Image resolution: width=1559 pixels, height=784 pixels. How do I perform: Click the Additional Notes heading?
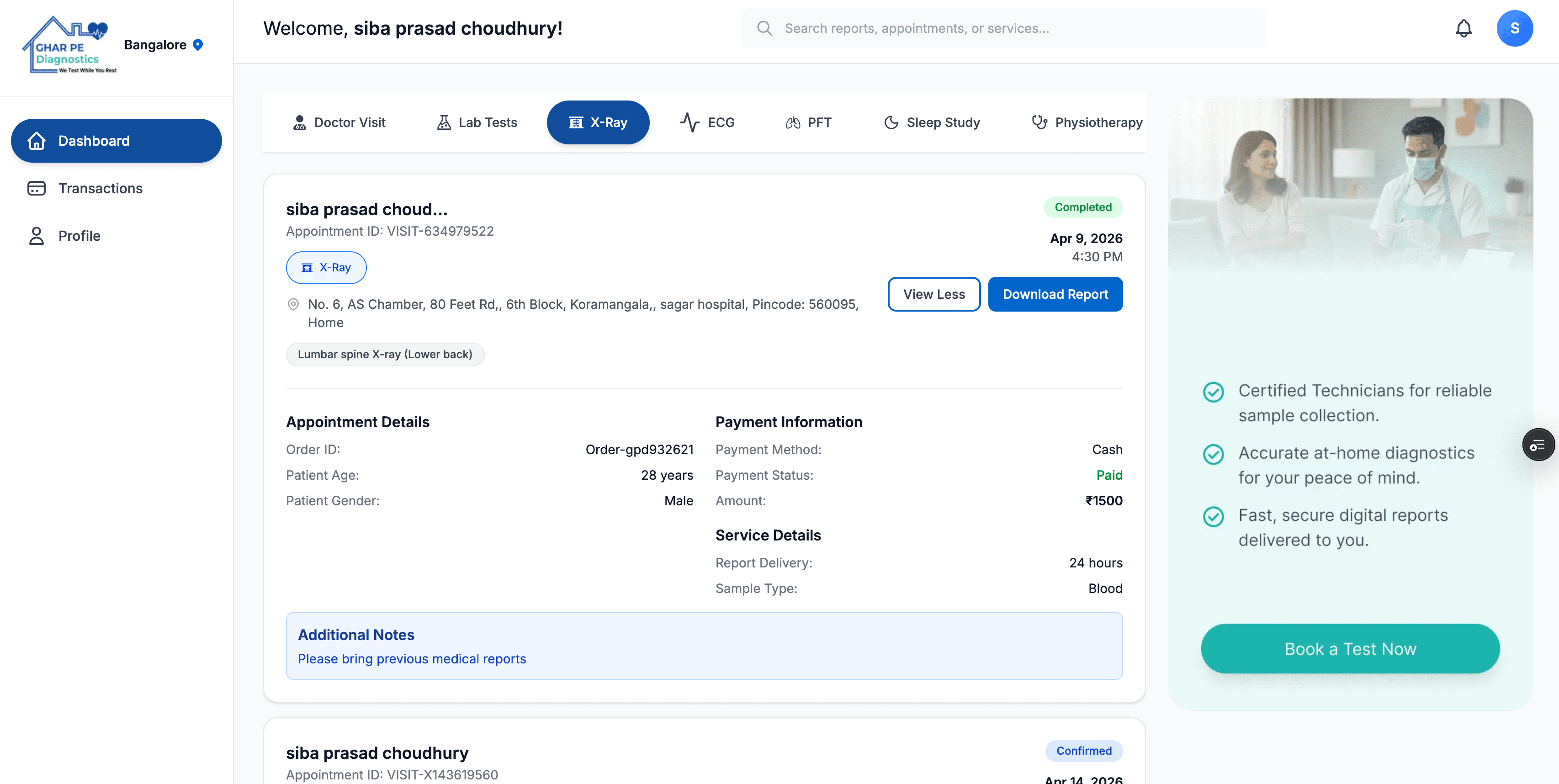click(x=356, y=635)
